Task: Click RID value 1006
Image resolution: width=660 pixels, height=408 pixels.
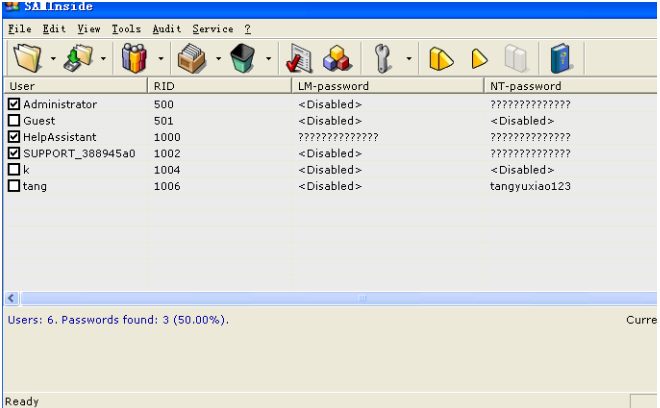Action: point(167,186)
